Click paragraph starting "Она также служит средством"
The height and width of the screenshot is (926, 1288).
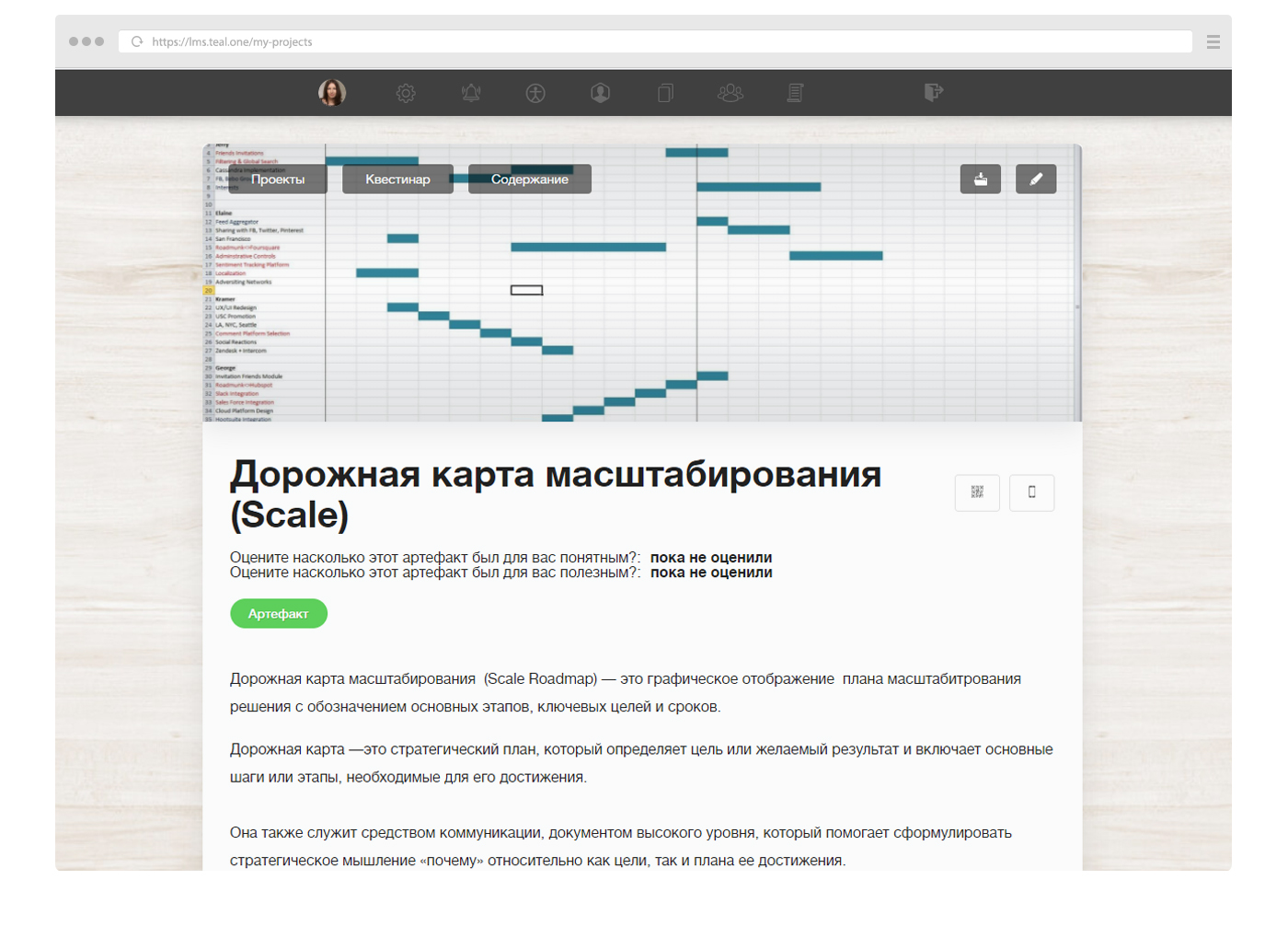coord(621,847)
